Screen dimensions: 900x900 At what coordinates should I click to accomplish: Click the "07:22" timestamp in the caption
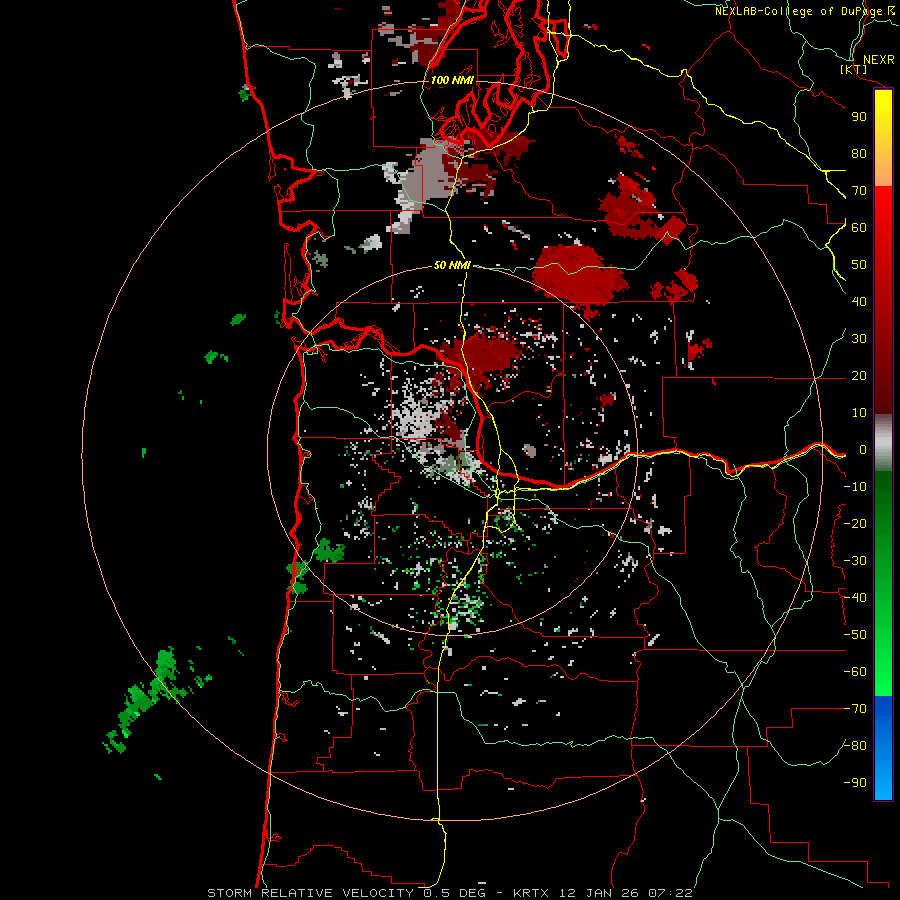point(670,893)
